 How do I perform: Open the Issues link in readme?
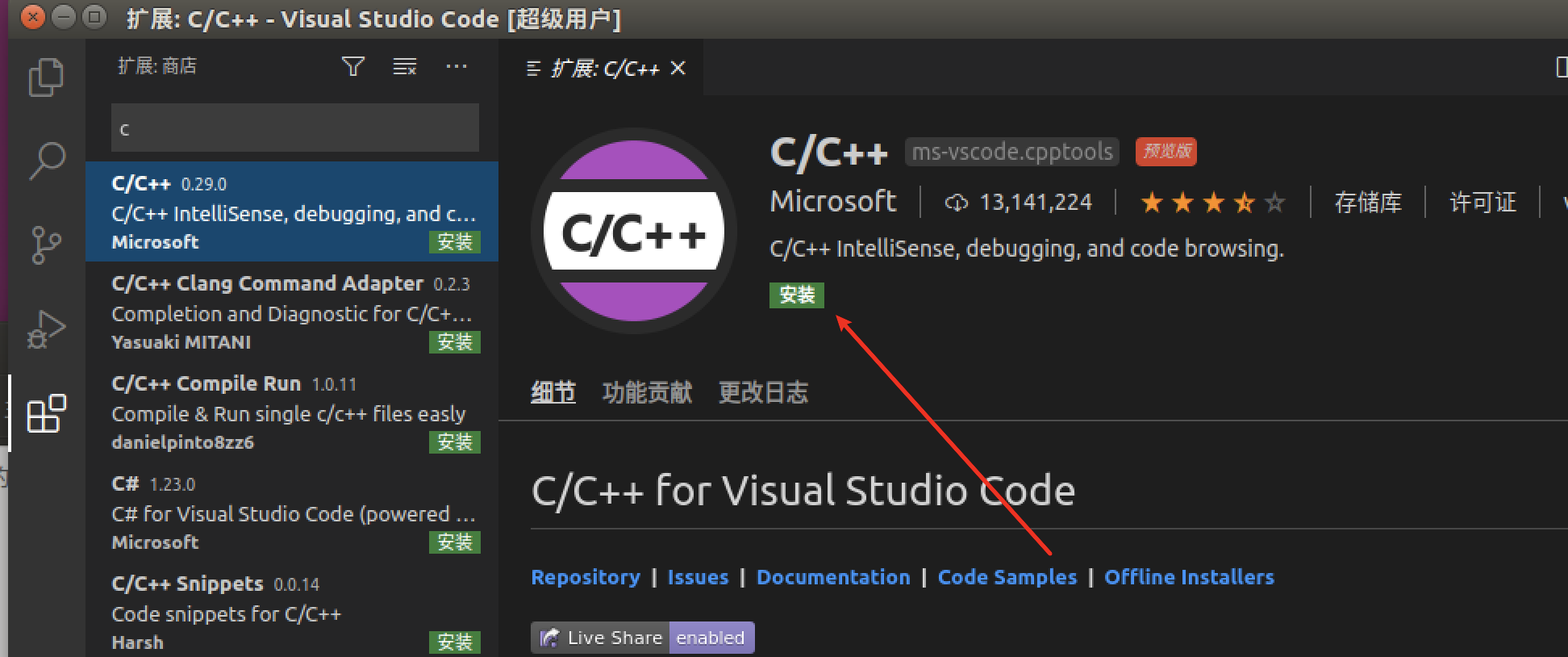click(x=698, y=577)
